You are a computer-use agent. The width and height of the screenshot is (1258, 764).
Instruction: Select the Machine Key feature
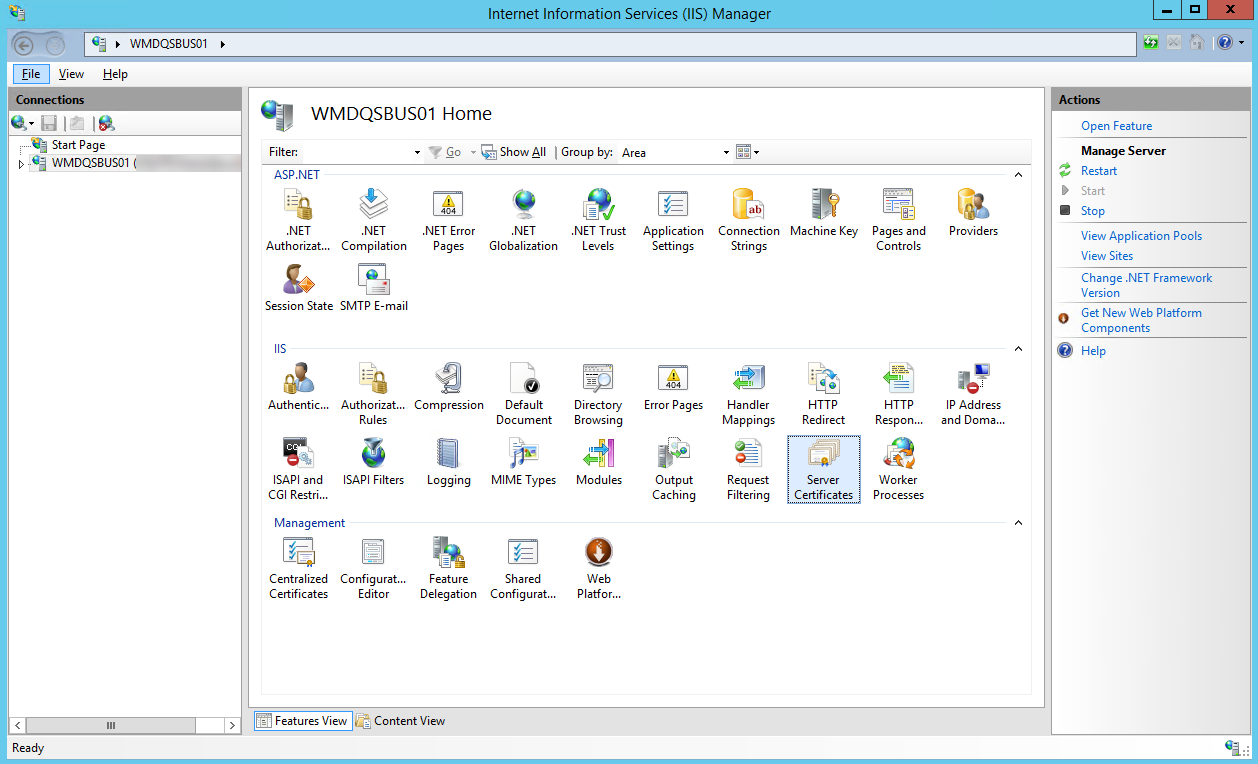click(823, 215)
